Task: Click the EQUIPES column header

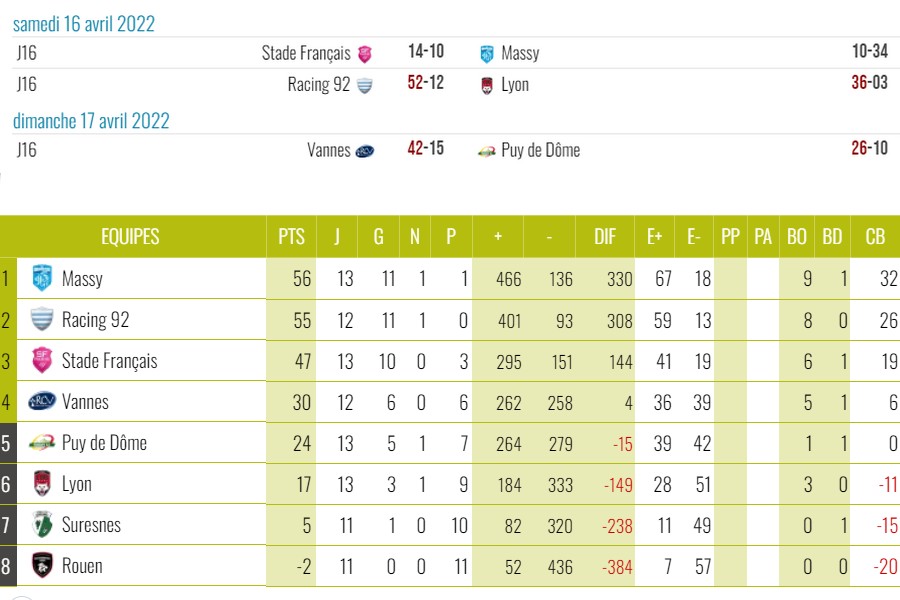Action: 130,237
